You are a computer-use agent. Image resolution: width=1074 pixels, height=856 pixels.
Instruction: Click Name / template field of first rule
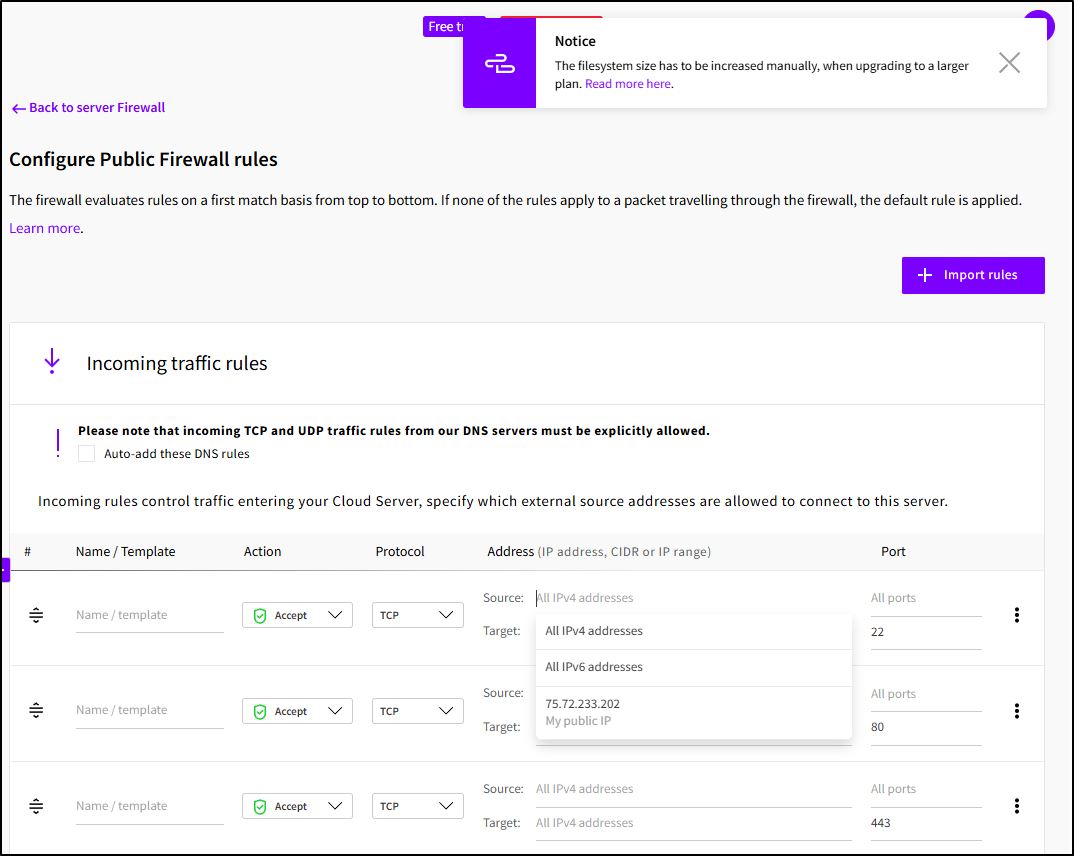(149, 615)
